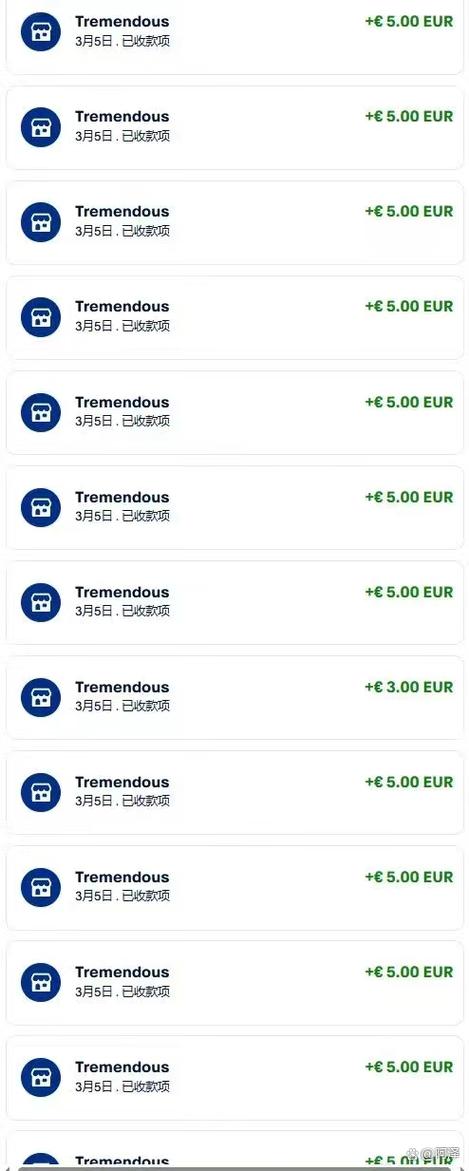Screen dimensions: 469x1171
Task: Click the watermark in the bottom-right corner
Action: (x=433, y=1154)
